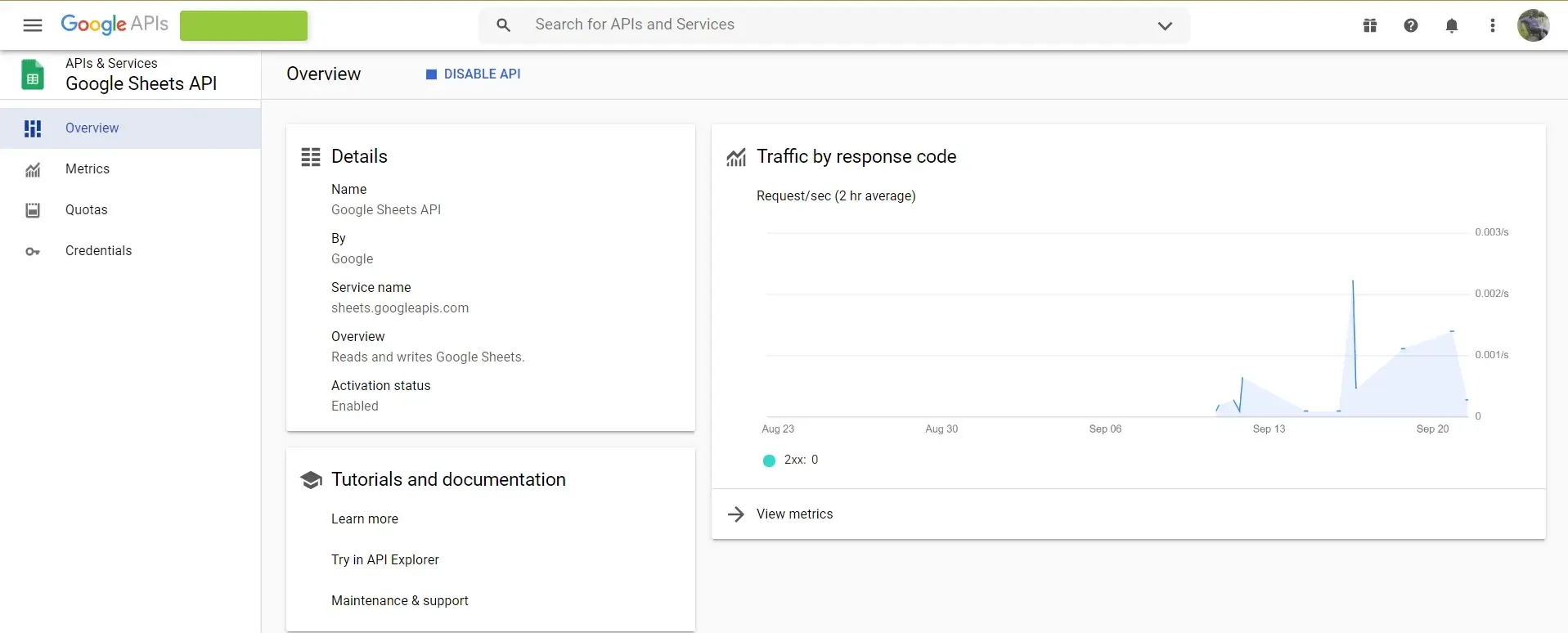Click the graduation cap Tutorials icon
The height and width of the screenshot is (633, 1568).
pyautogui.click(x=311, y=480)
